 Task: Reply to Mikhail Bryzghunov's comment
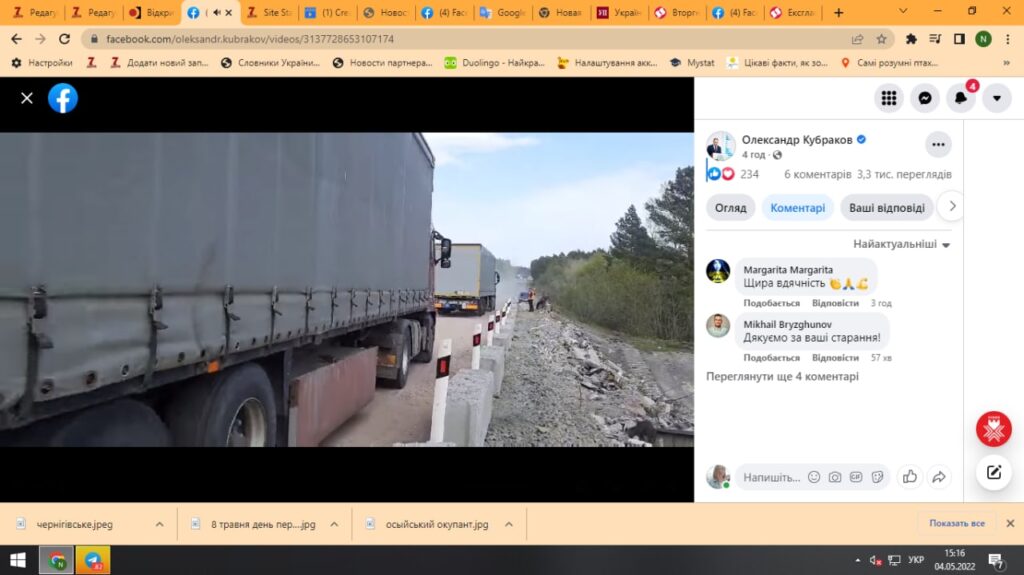pos(835,357)
